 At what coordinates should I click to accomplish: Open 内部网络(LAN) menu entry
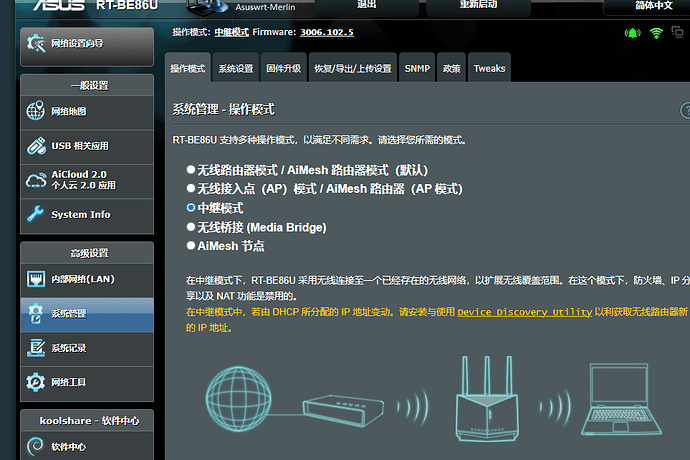(87, 279)
